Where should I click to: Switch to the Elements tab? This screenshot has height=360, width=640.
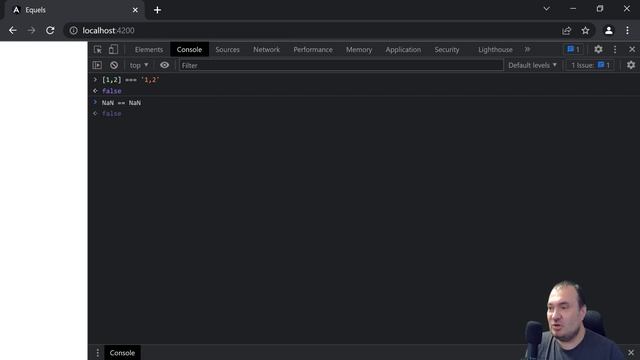tap(149, 49)
